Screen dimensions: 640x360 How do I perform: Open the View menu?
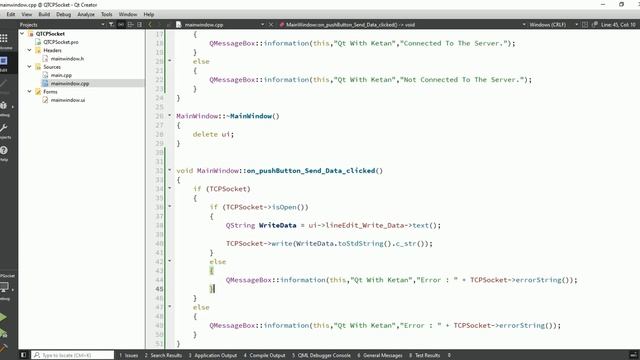coord(27,14)
